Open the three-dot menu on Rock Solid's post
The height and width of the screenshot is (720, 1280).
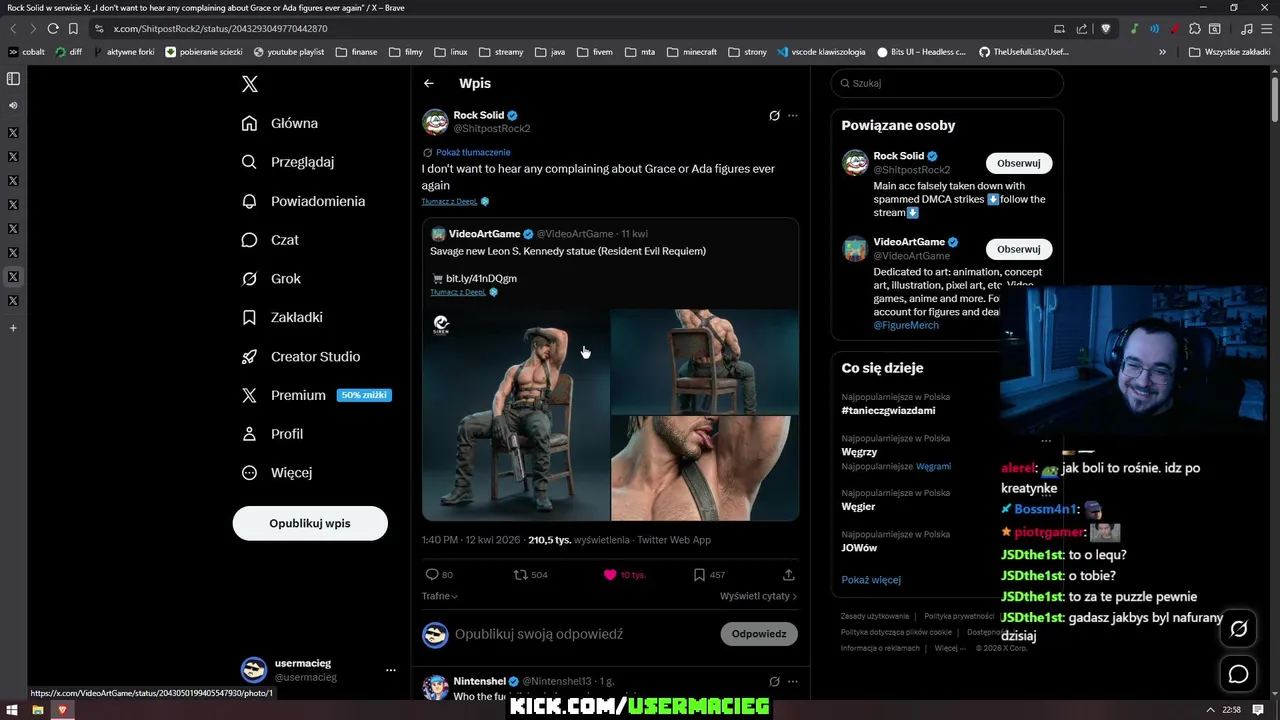coord(793,116)
